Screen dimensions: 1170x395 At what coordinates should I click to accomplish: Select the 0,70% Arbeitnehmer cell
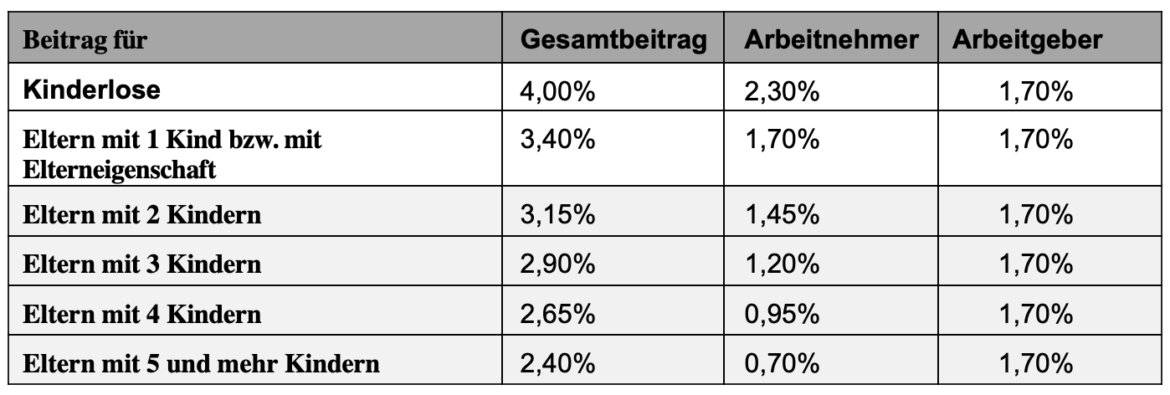coord(831,360)
